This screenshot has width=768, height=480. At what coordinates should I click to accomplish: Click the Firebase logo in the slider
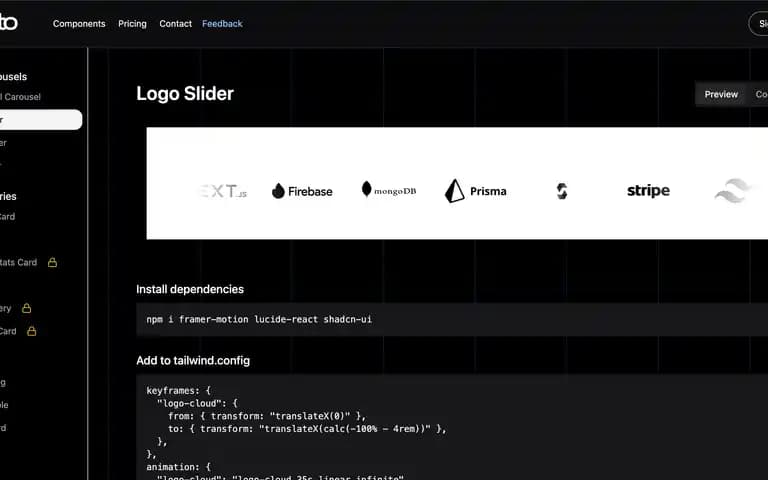302,191
